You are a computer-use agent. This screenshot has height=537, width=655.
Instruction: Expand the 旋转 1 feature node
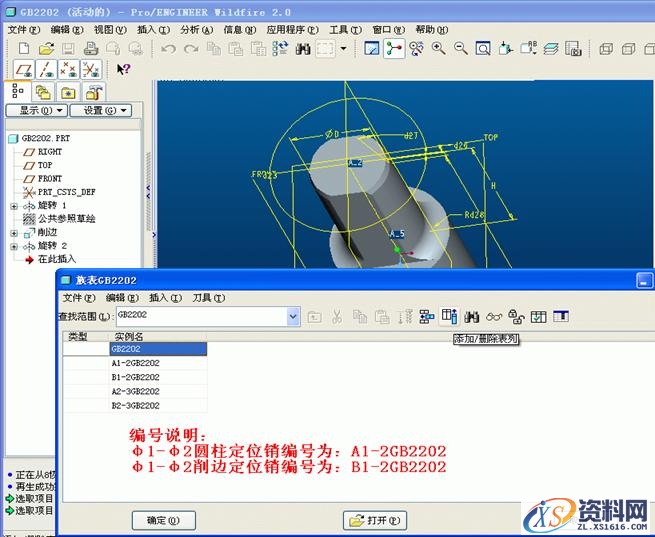click(x=14, y=206)
